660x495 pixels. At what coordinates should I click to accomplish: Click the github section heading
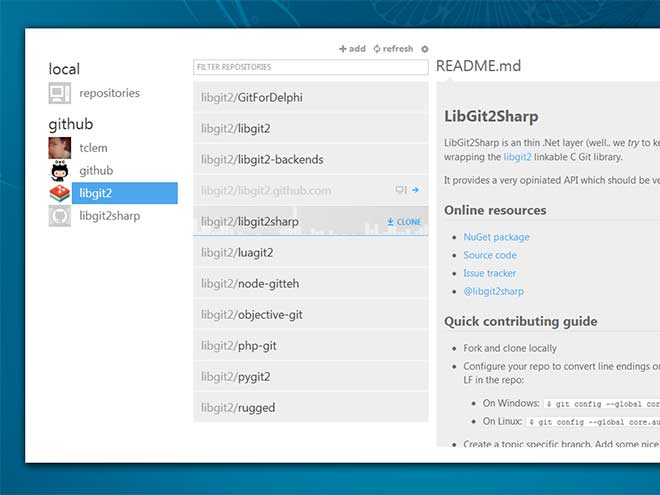71,124
